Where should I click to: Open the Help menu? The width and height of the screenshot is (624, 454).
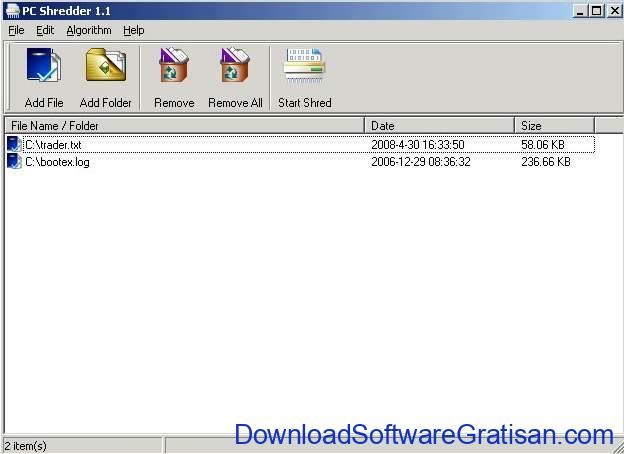pyautogui.click(x=134, y=30)
